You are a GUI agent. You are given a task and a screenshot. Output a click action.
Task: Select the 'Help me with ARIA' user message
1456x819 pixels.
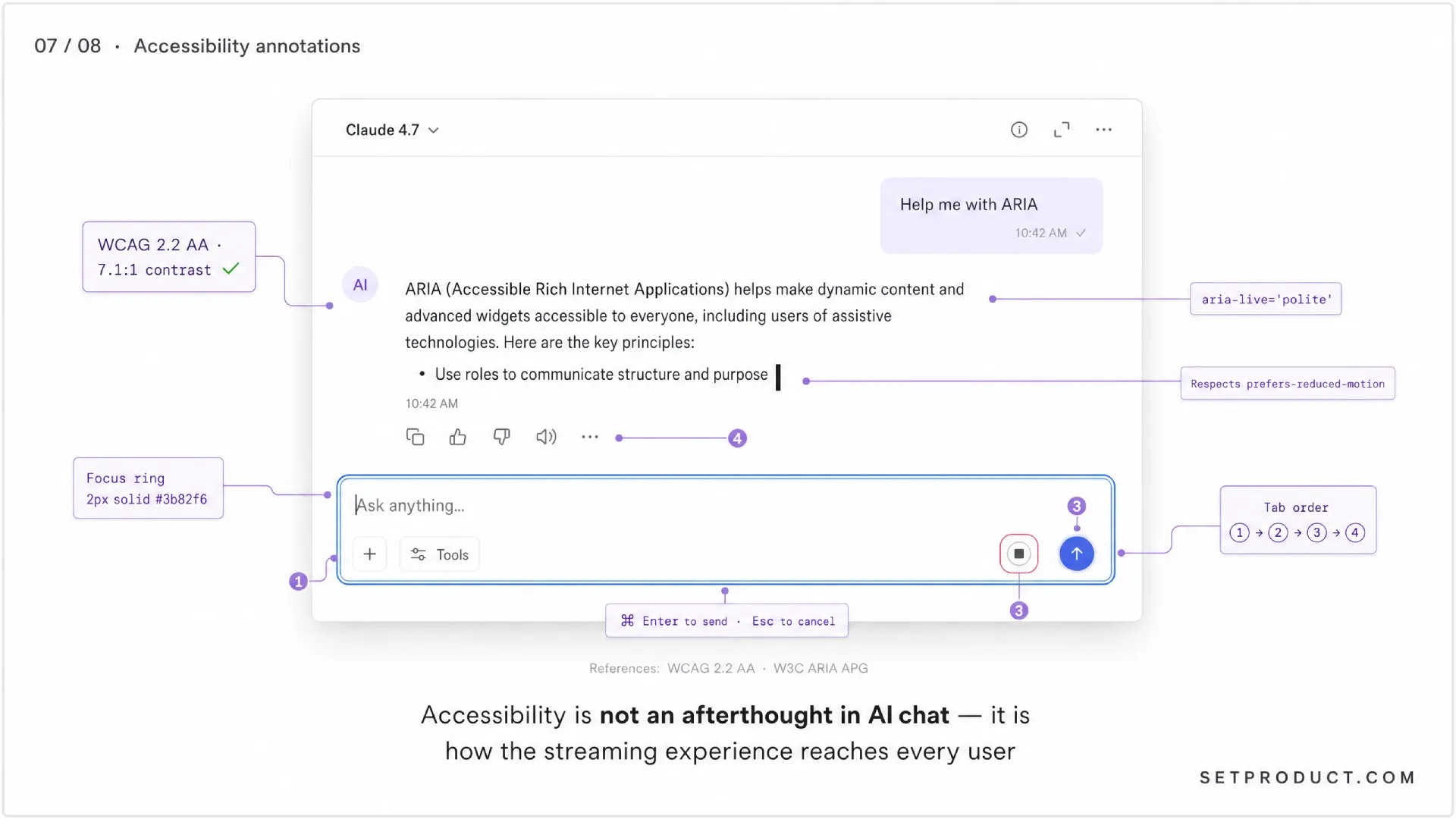tap(991, 215)
